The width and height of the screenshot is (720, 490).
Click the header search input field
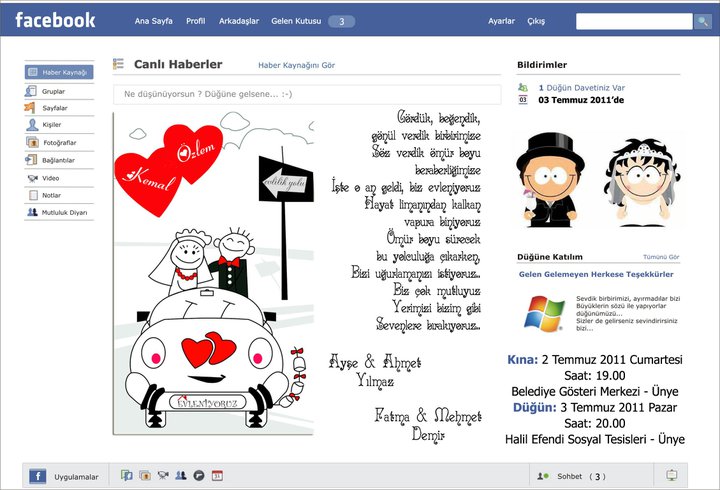[633, 21]
